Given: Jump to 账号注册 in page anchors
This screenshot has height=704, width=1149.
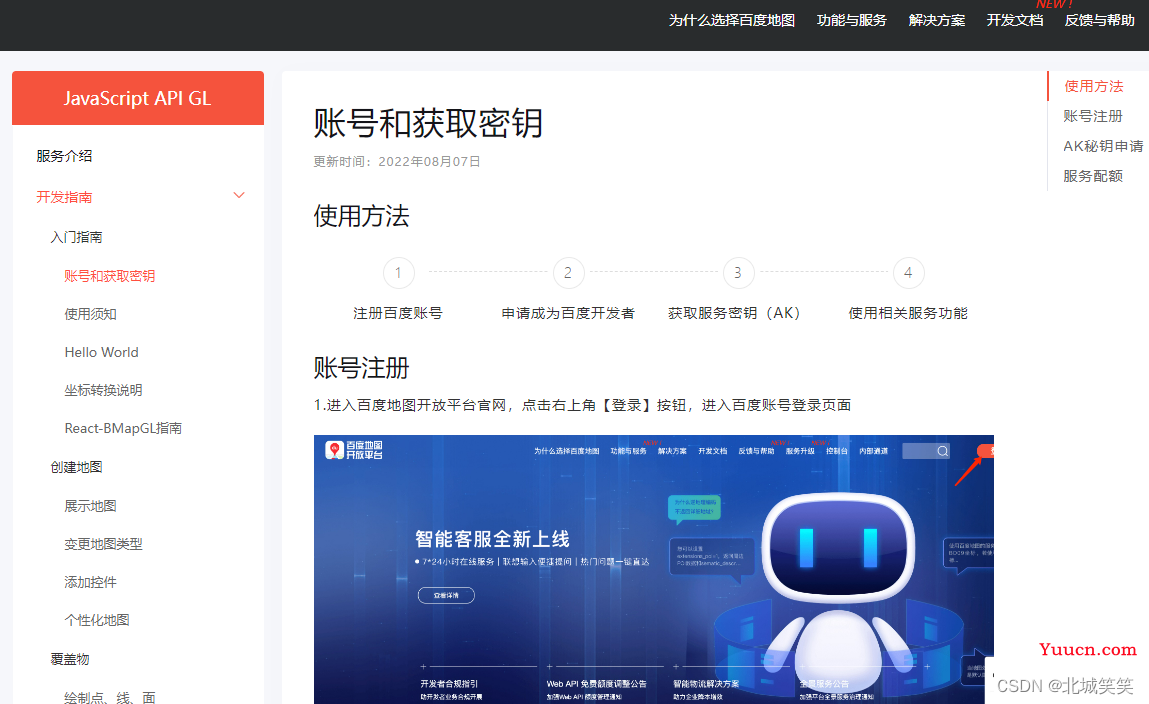Looking at the screenshot, I should (x=1093, y=116).
